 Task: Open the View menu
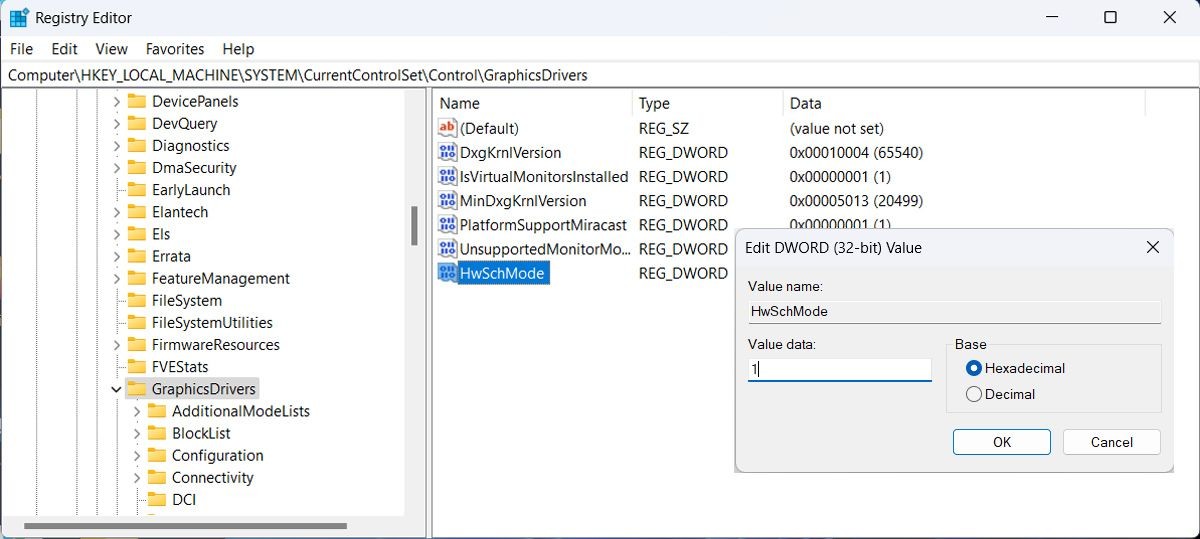click(112, 49)
